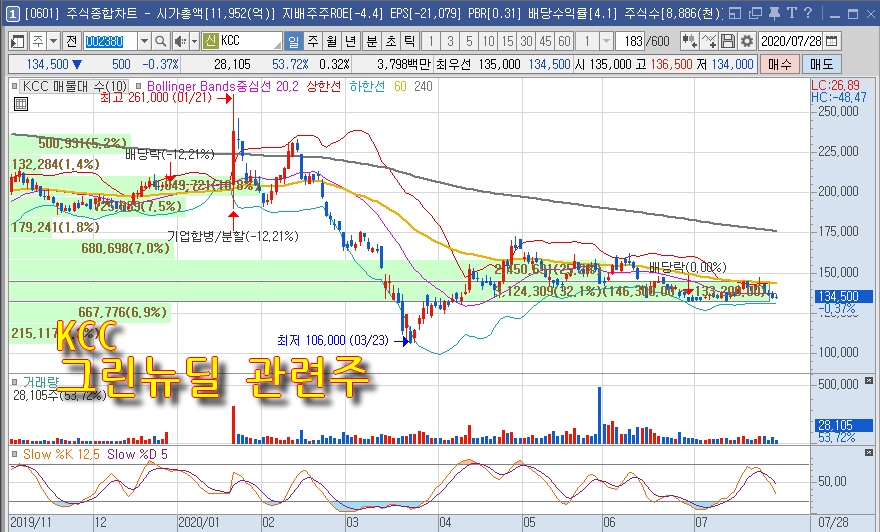Viewport: 880px width, 532px height.
Task: Click the window number 1 icon
Action: pos(12,13)
